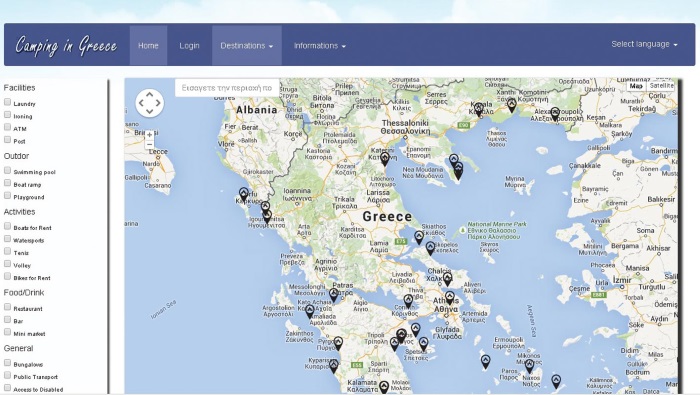Expand the Destinations dropdown menu
Image resolution: width=700 pixels, height=395 pixels.
click(246, 46)
